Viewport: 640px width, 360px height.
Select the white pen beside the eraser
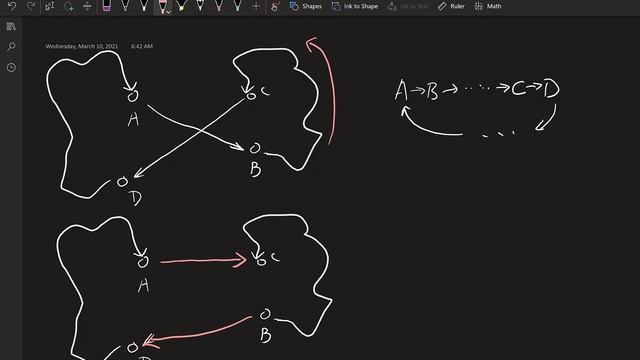tap(125, 6)
